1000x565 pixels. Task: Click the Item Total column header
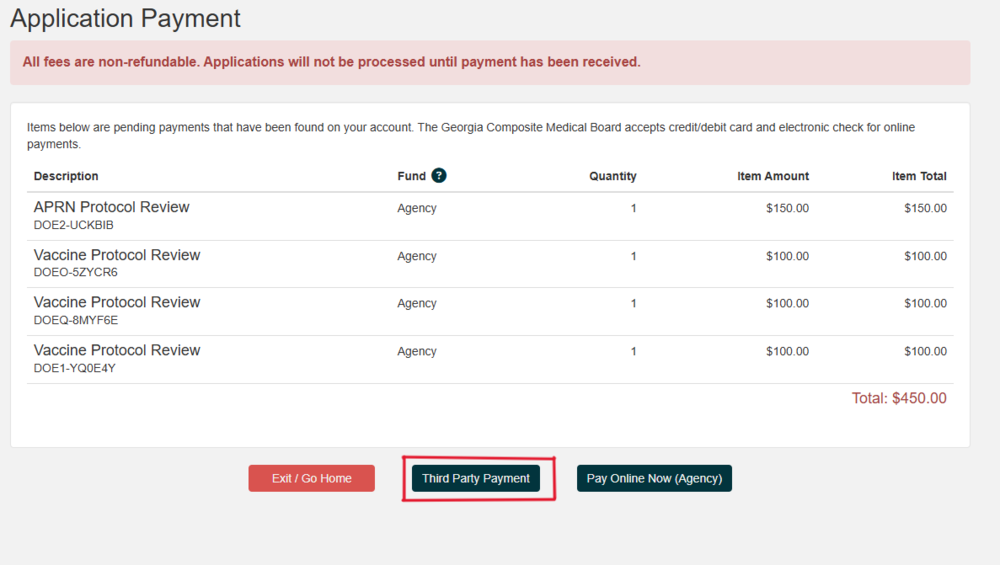point(919,176)
